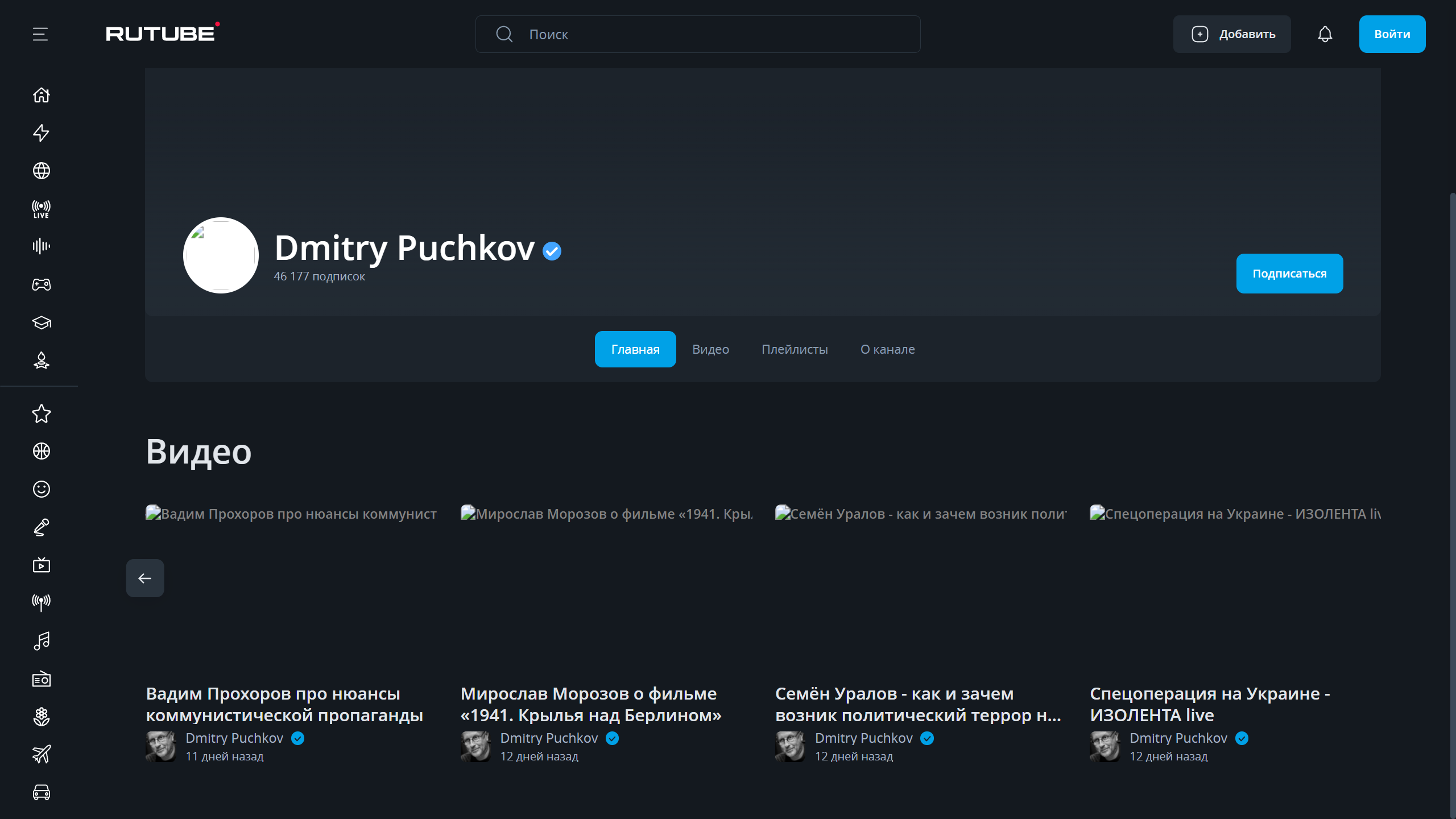The image size is (1456, 819).
Task: Click the gamepad games icon
Action: tap(41, 284)
